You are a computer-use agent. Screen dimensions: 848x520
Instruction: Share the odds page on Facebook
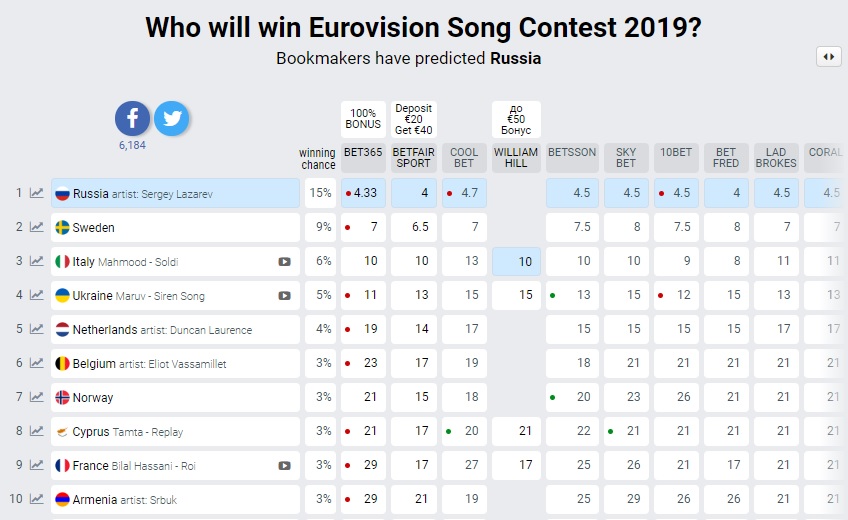click(x=132, y=118)
